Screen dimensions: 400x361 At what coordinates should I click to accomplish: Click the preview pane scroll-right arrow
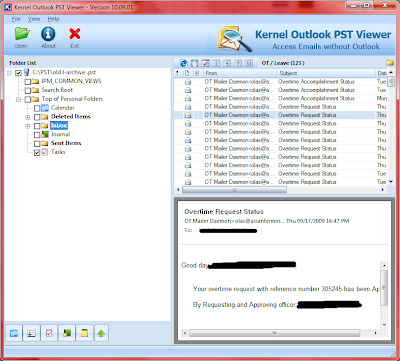click(376, 333)
